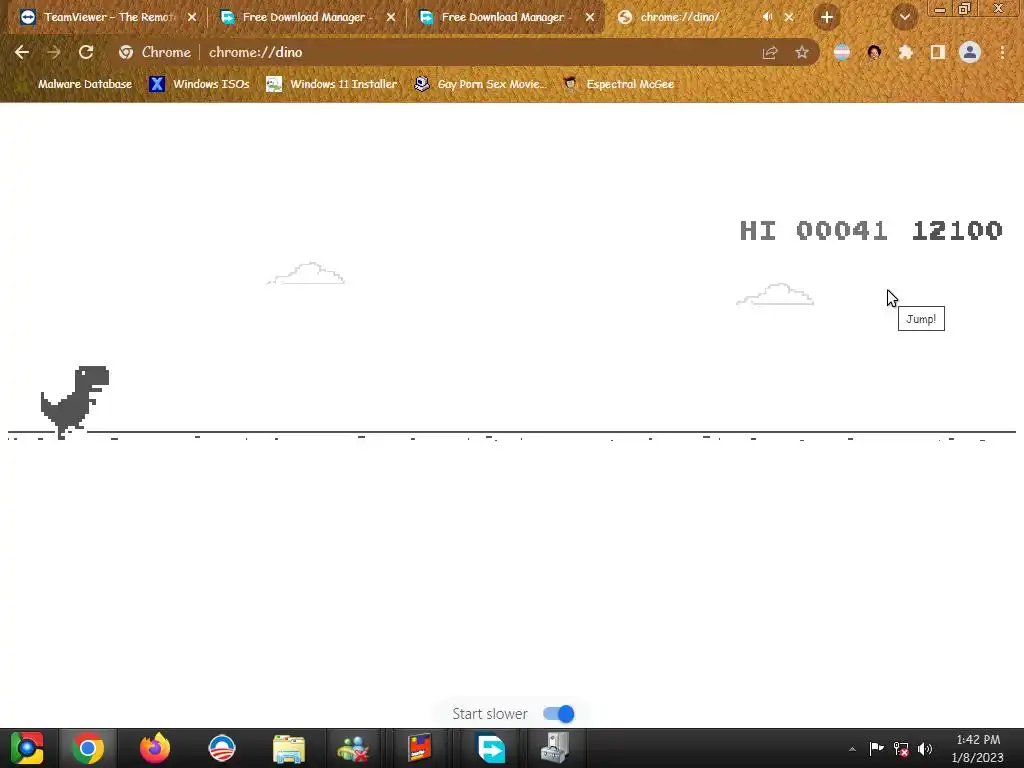Share this page via address bar icon
The height and width of the screenshot is (768, 1024).
pos(770,52)
